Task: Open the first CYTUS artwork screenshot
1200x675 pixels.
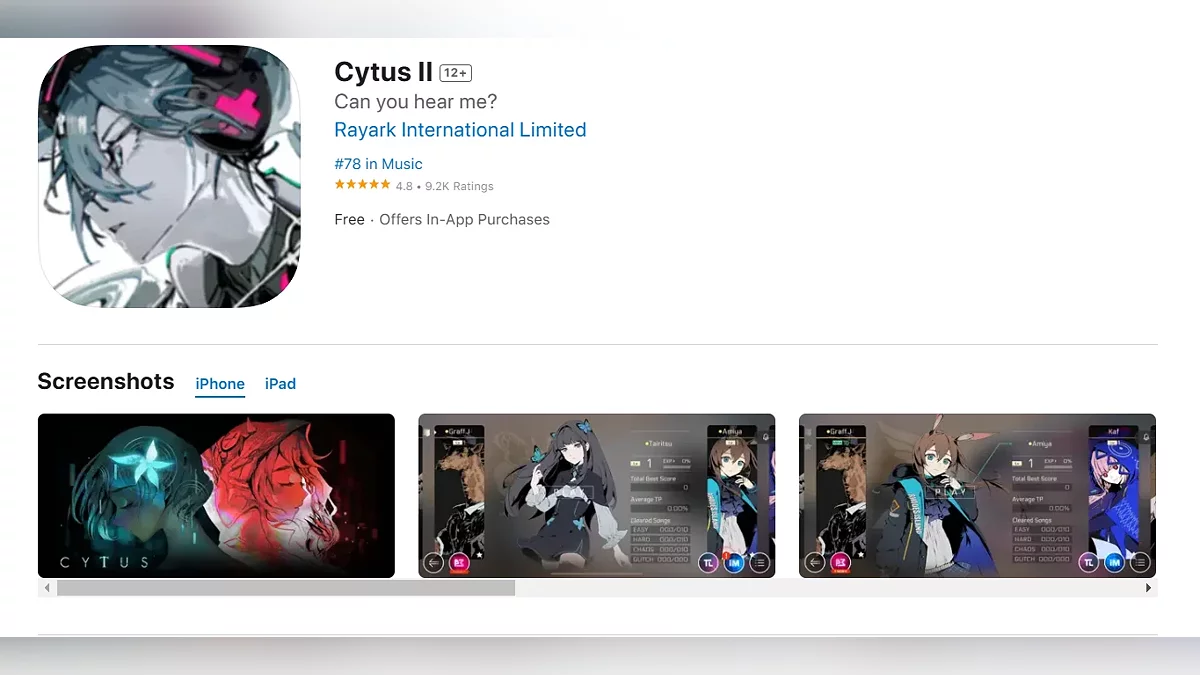Action: pos(216,496)
